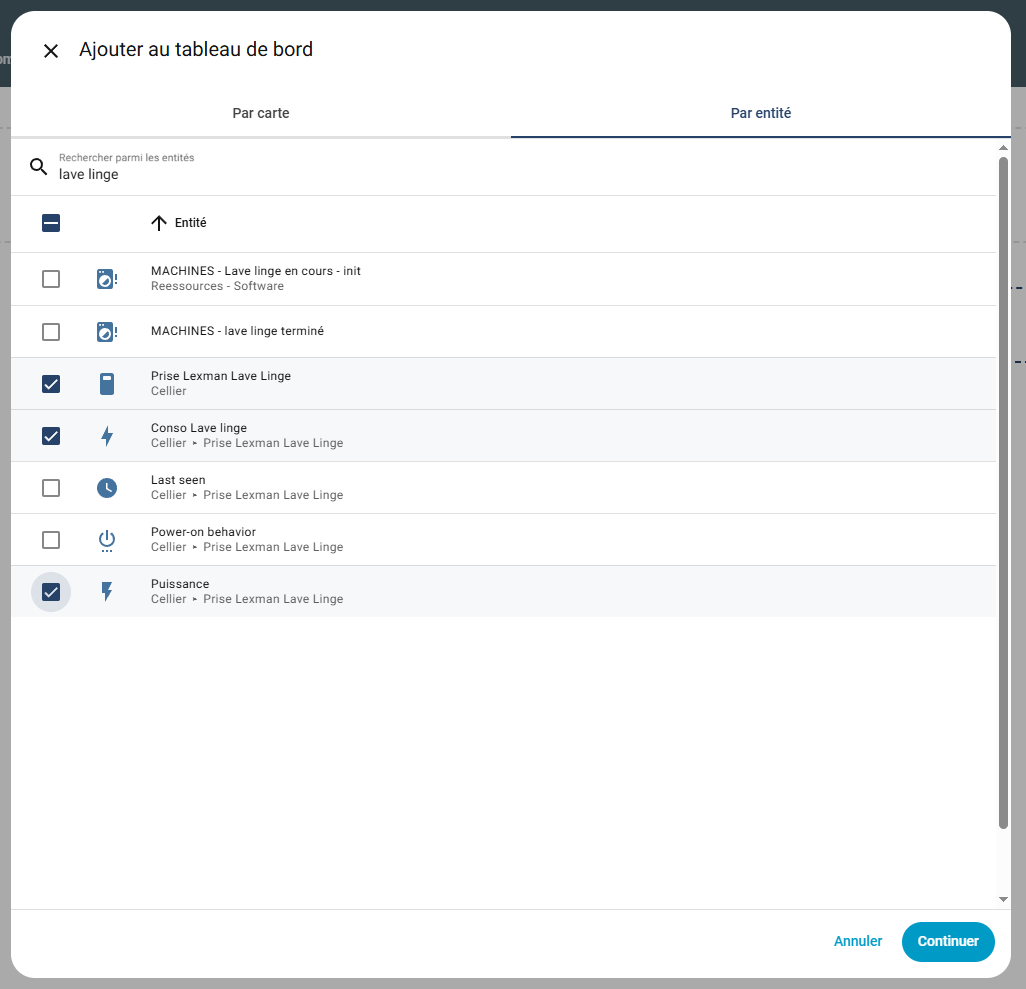The image size is (1026, 989).
Task: Click the magnifying glass search icon
Action: pos(39,167)
